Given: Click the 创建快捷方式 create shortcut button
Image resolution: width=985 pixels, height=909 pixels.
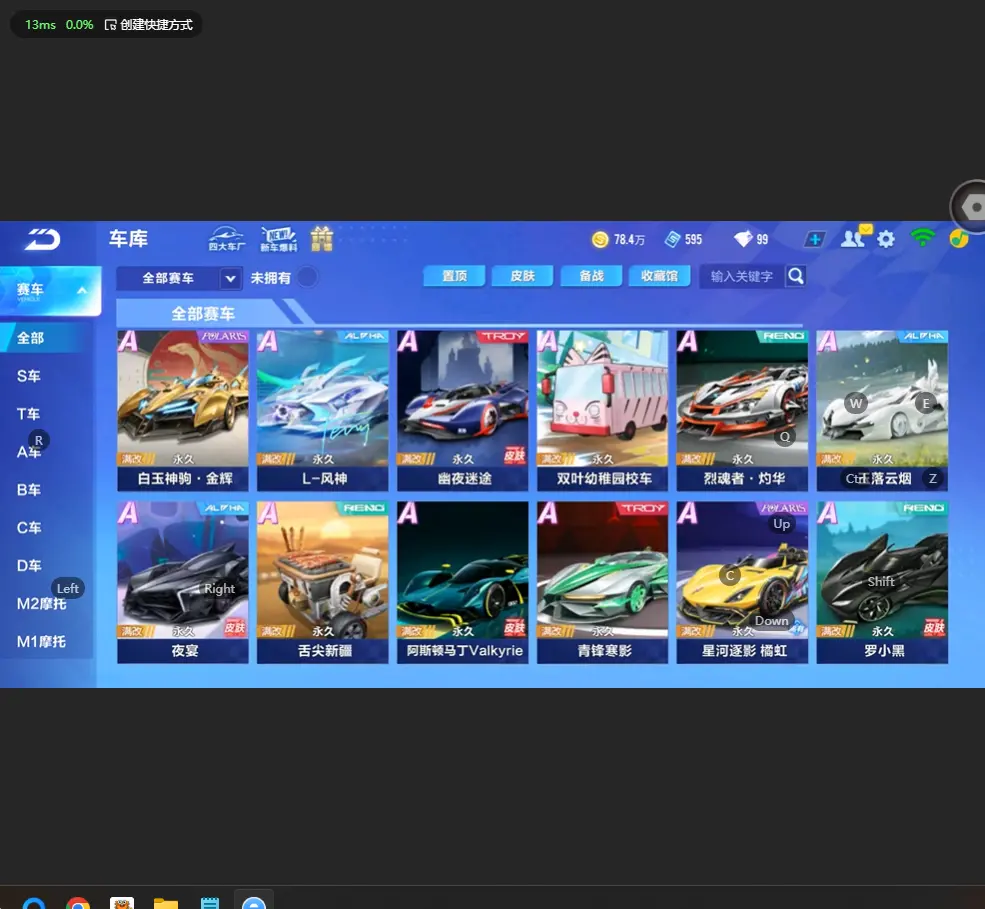Looking at the screenshot, I should tap(149, 24).
